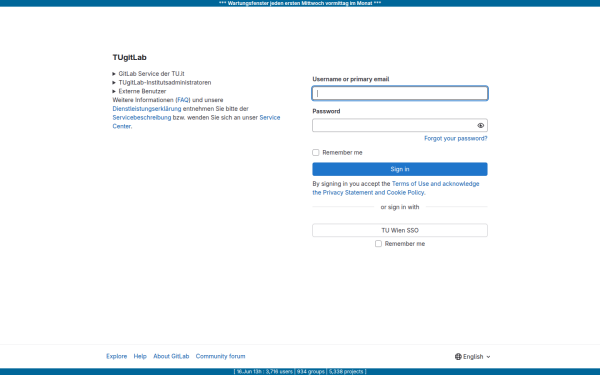
Task: Expand TUgitLab-Institutsadministratoren section
Action: click(x=162, y=82)
